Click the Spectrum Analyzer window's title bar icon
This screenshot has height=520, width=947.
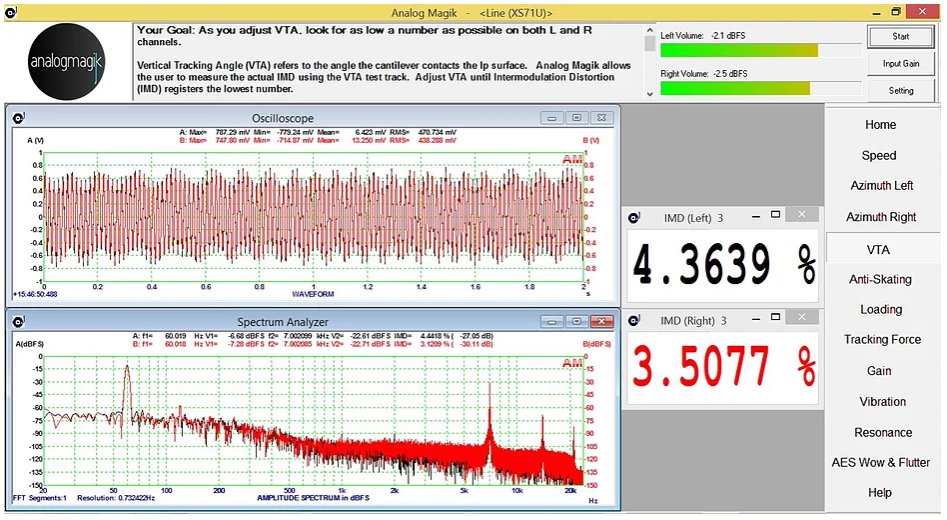(x=18, y=322)
